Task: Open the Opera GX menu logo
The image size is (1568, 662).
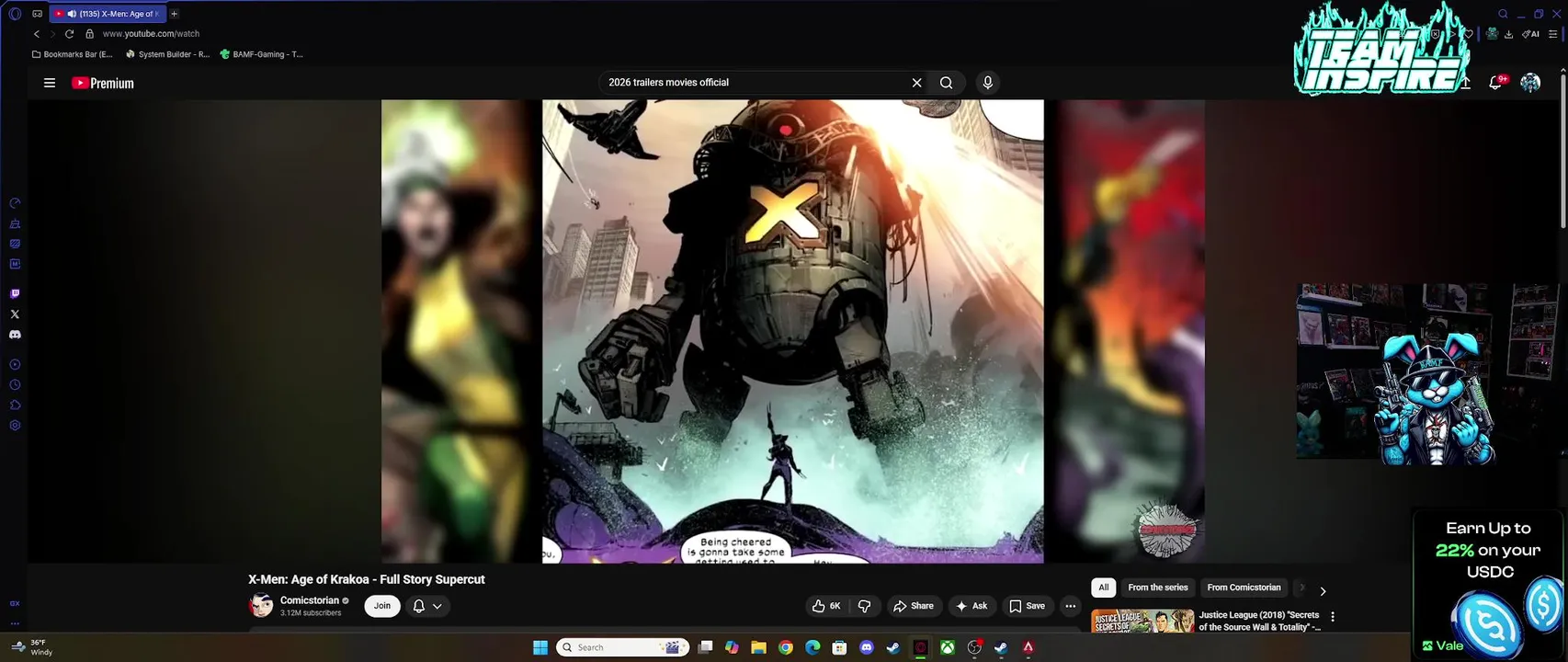Action: pos(15,14)
